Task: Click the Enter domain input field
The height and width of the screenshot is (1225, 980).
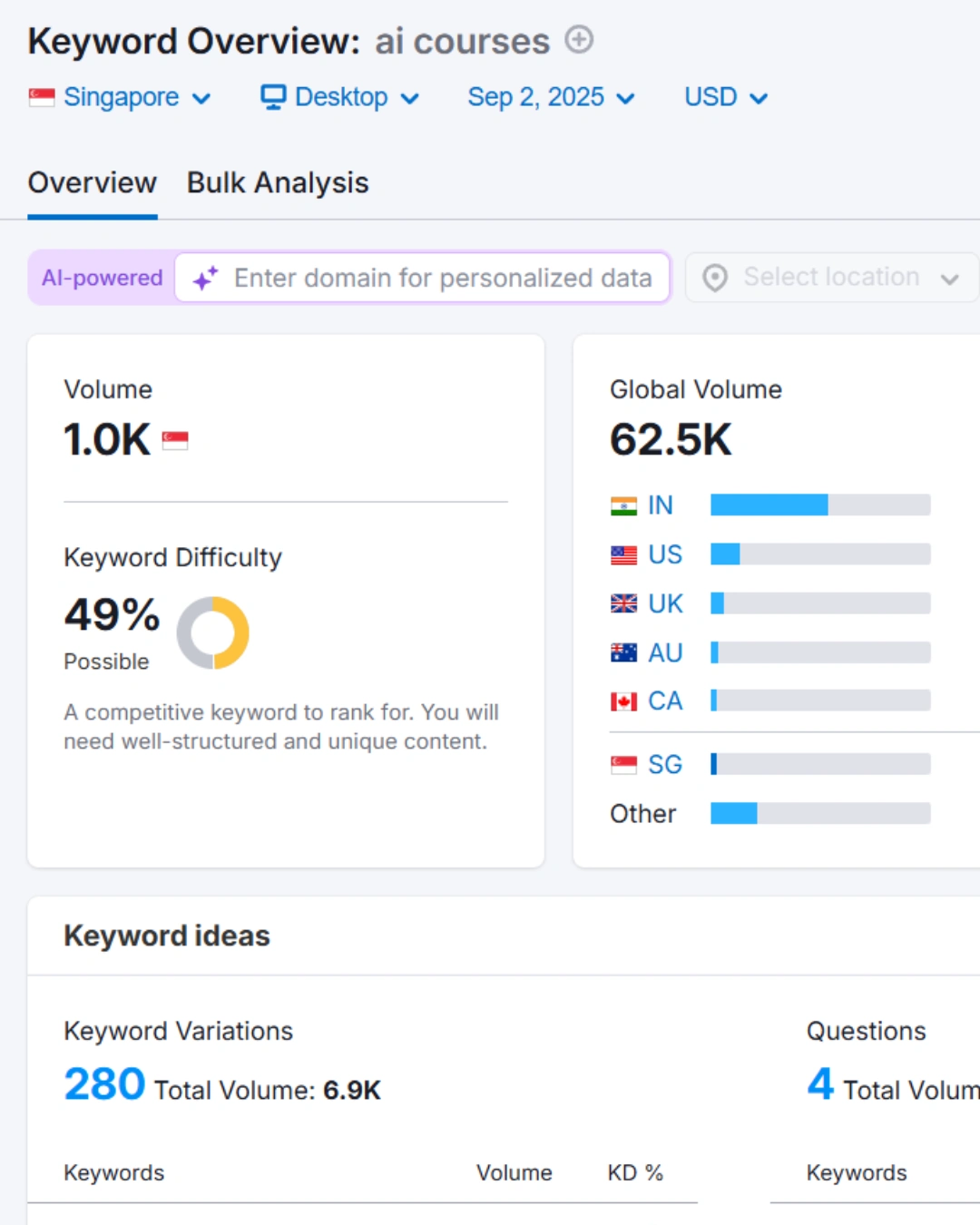Action: pos(443,278)
